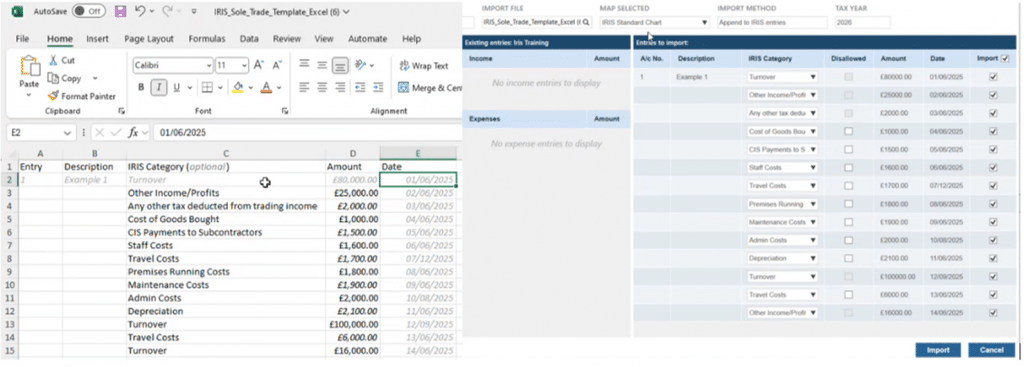The image size is (1024, 367).
Task: Open IRIS Category dropdown for Example 1 row
Action: tap(813, 77)
